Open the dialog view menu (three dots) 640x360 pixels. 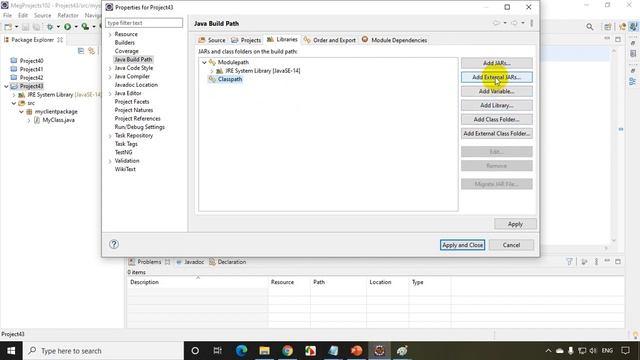coord(531,23)
